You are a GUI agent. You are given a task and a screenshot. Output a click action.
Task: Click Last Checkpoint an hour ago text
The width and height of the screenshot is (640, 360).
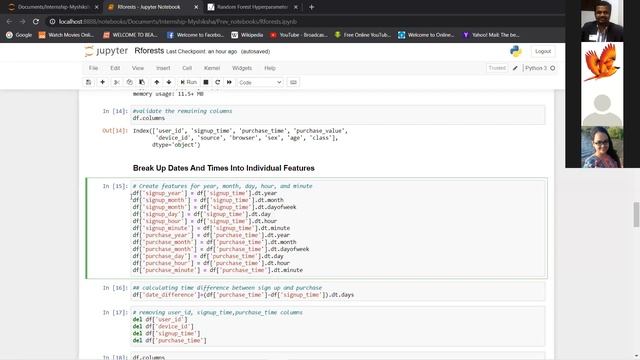pos(201,52)
